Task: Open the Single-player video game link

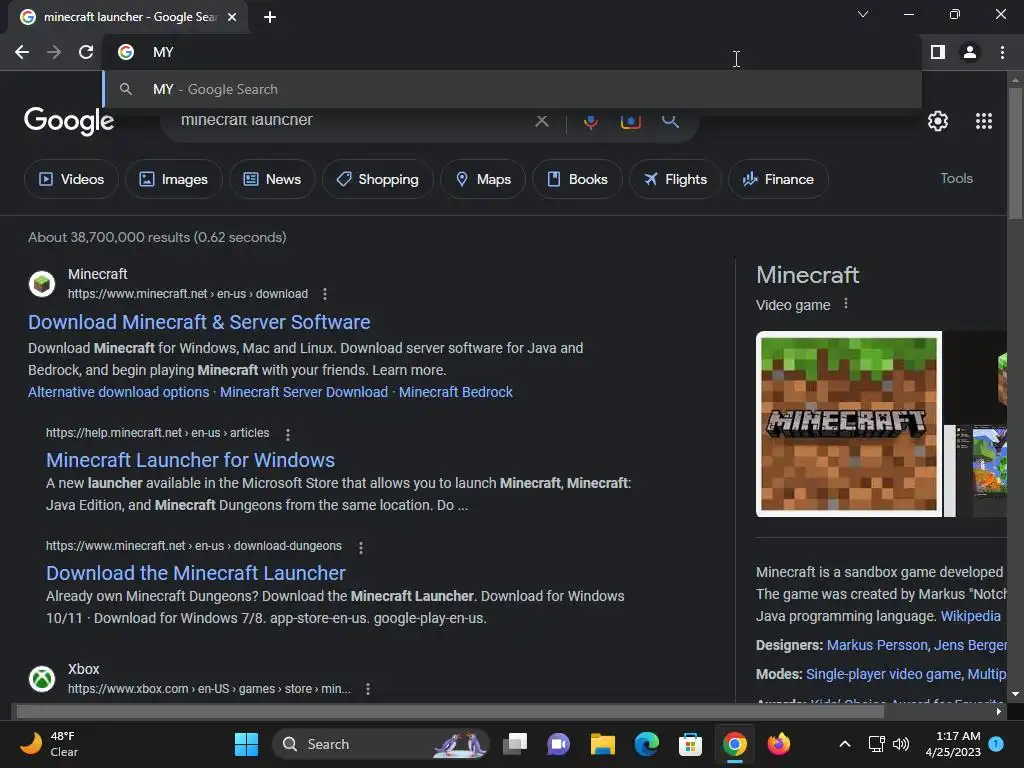Action: click(883, 674)
